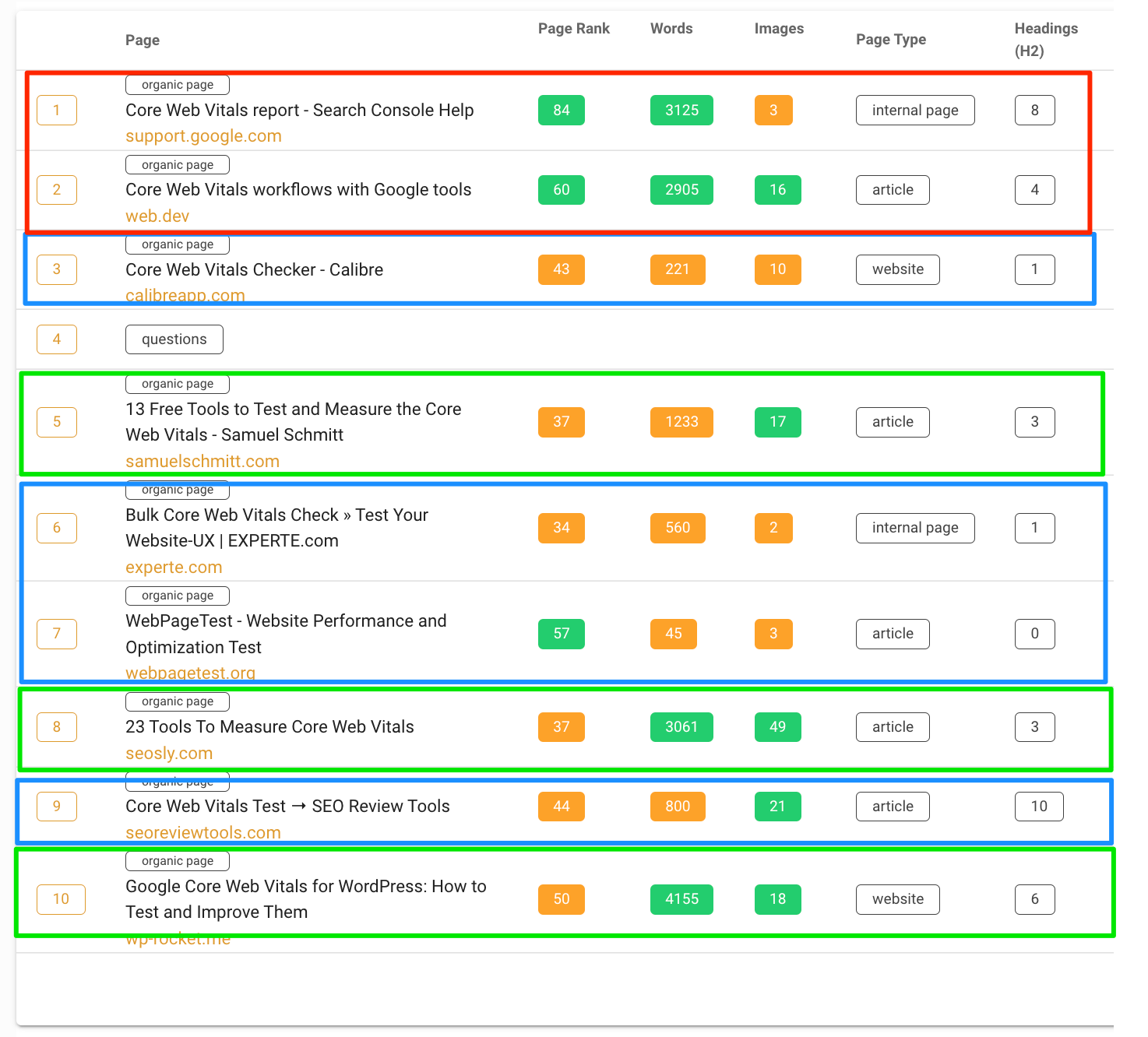This screenshot has height=1037, width=1148.
Task: Click the website page type in Calibre row
Action: [x=898, y=269]
